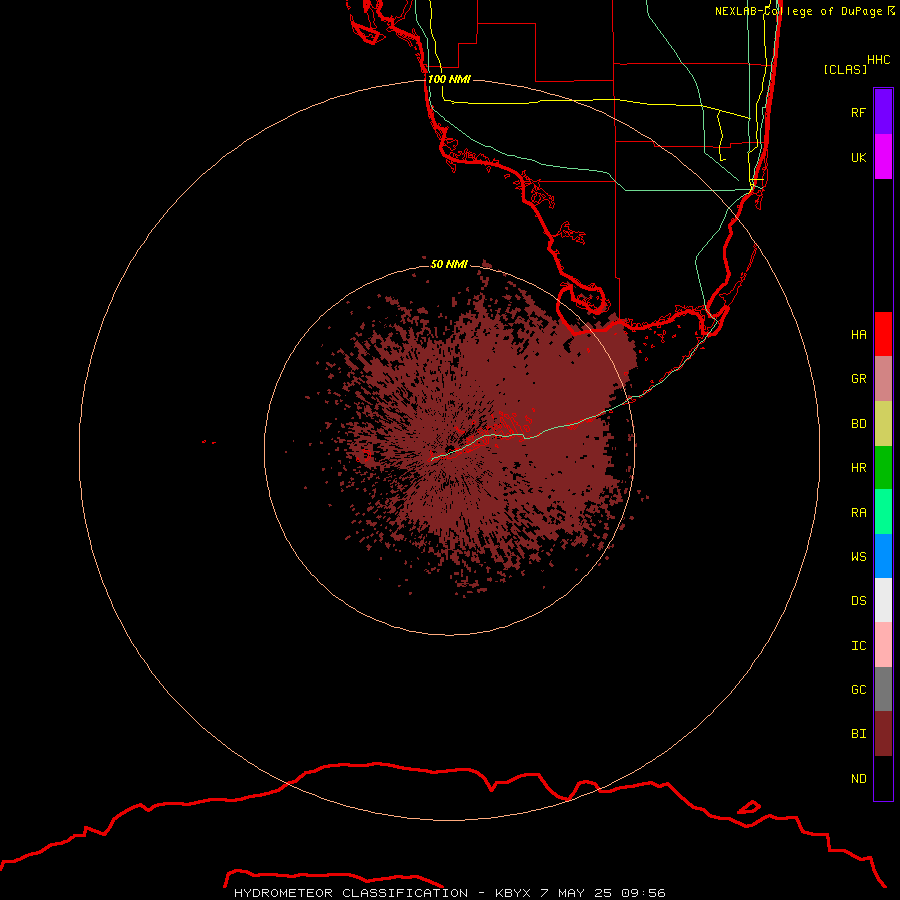Click the DS legend label
The image size is (900, 900).
pyautogui.click(x=858, y=600)
